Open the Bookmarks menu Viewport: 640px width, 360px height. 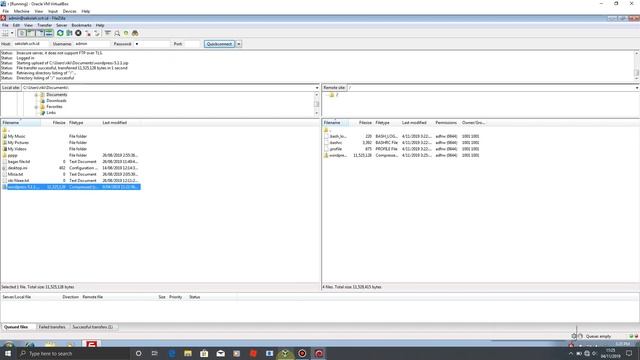tap(82, 25)
